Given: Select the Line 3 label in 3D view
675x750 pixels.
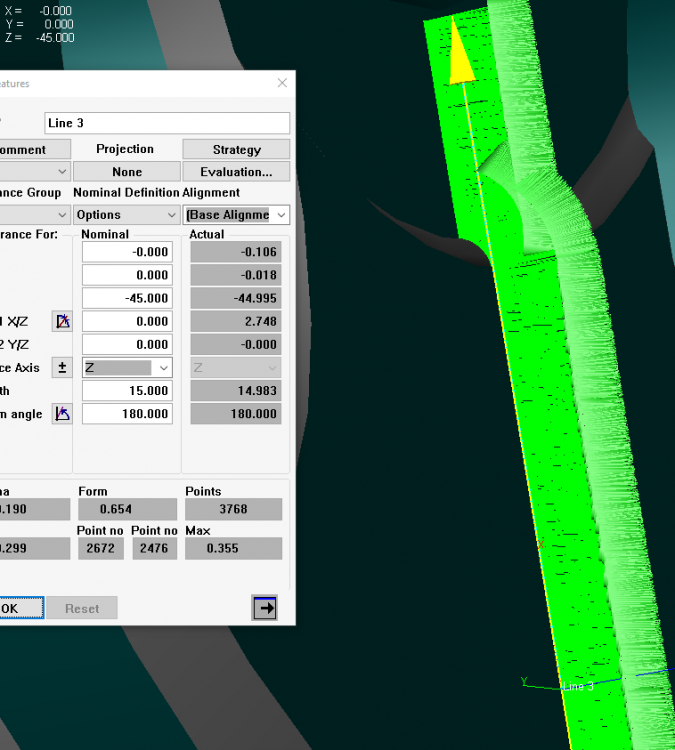Looking at the screenshot, I should [x=578, y=687].
